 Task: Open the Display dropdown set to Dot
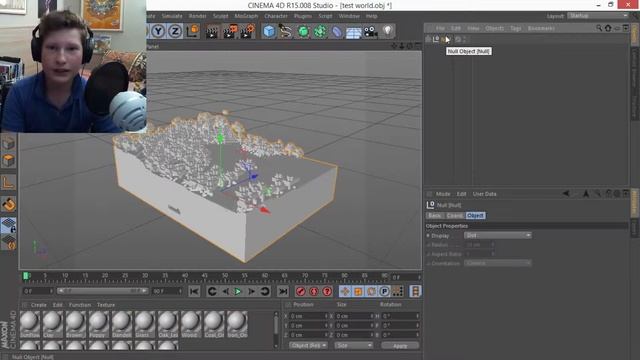pos(498,236)
